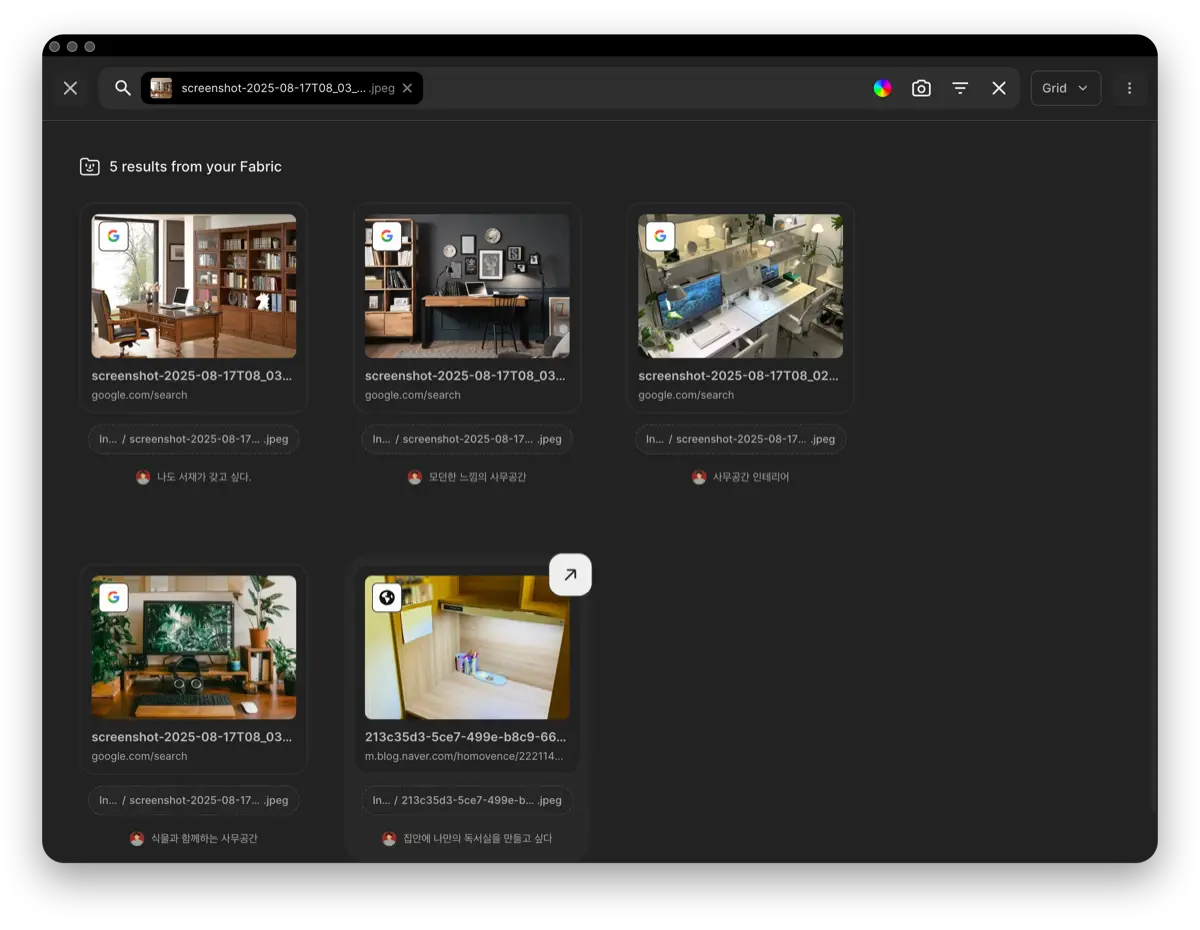Click the globe badge on the cubicle image
This screenshot has width=1200, height=930.
387,597
